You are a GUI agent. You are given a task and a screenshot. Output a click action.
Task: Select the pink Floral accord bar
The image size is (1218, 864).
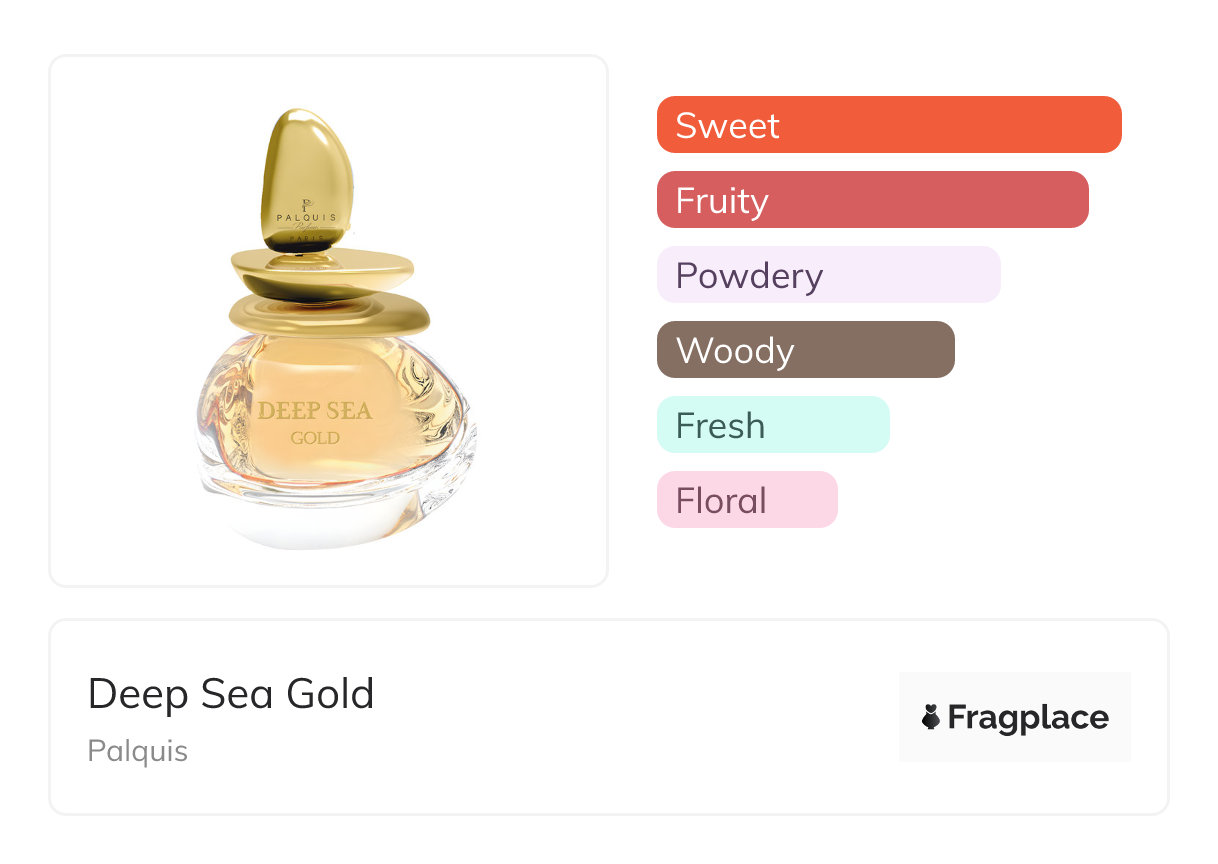point(747,500)
